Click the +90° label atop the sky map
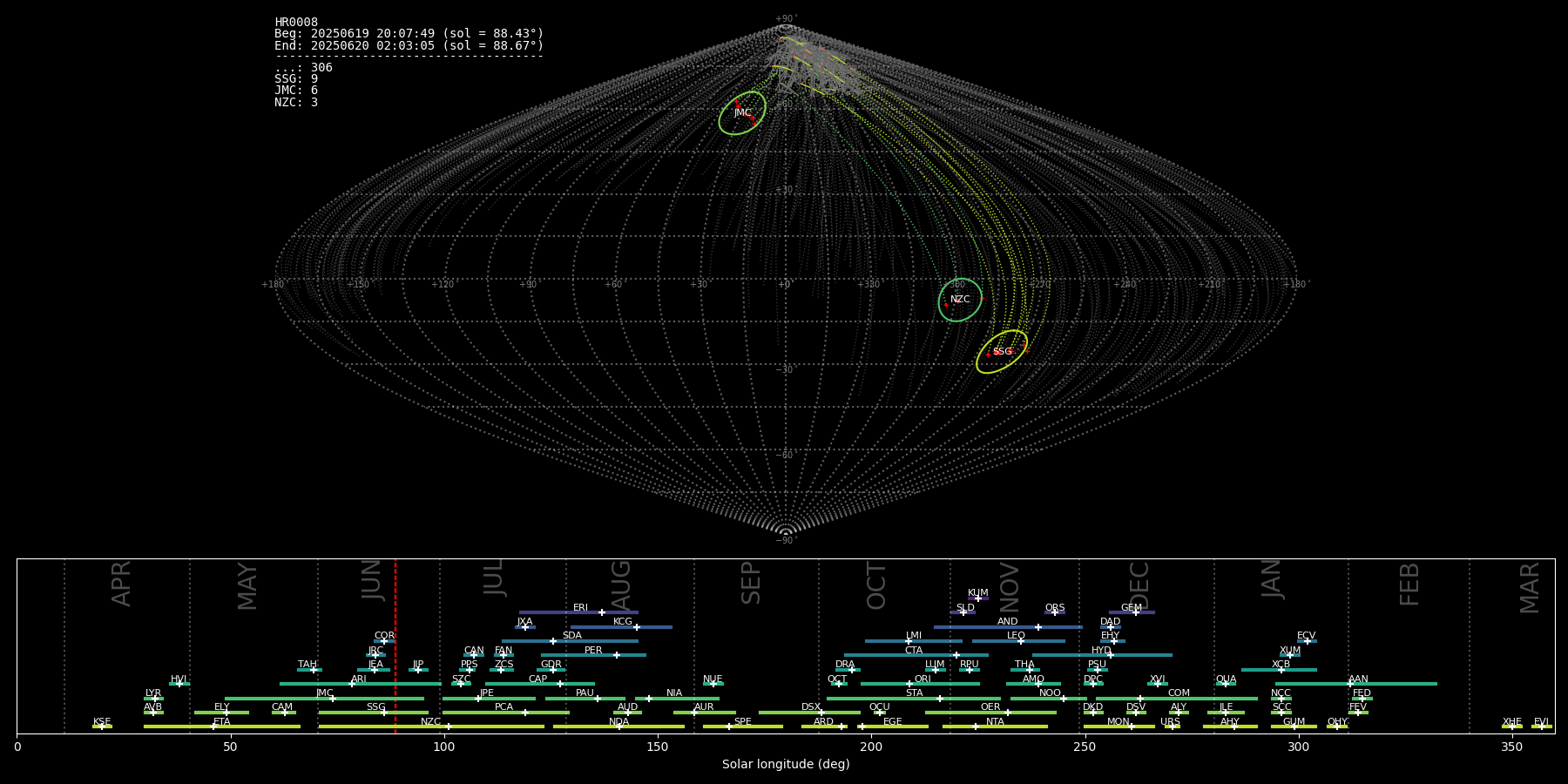The image size is (1568, 784). (785, 19)
